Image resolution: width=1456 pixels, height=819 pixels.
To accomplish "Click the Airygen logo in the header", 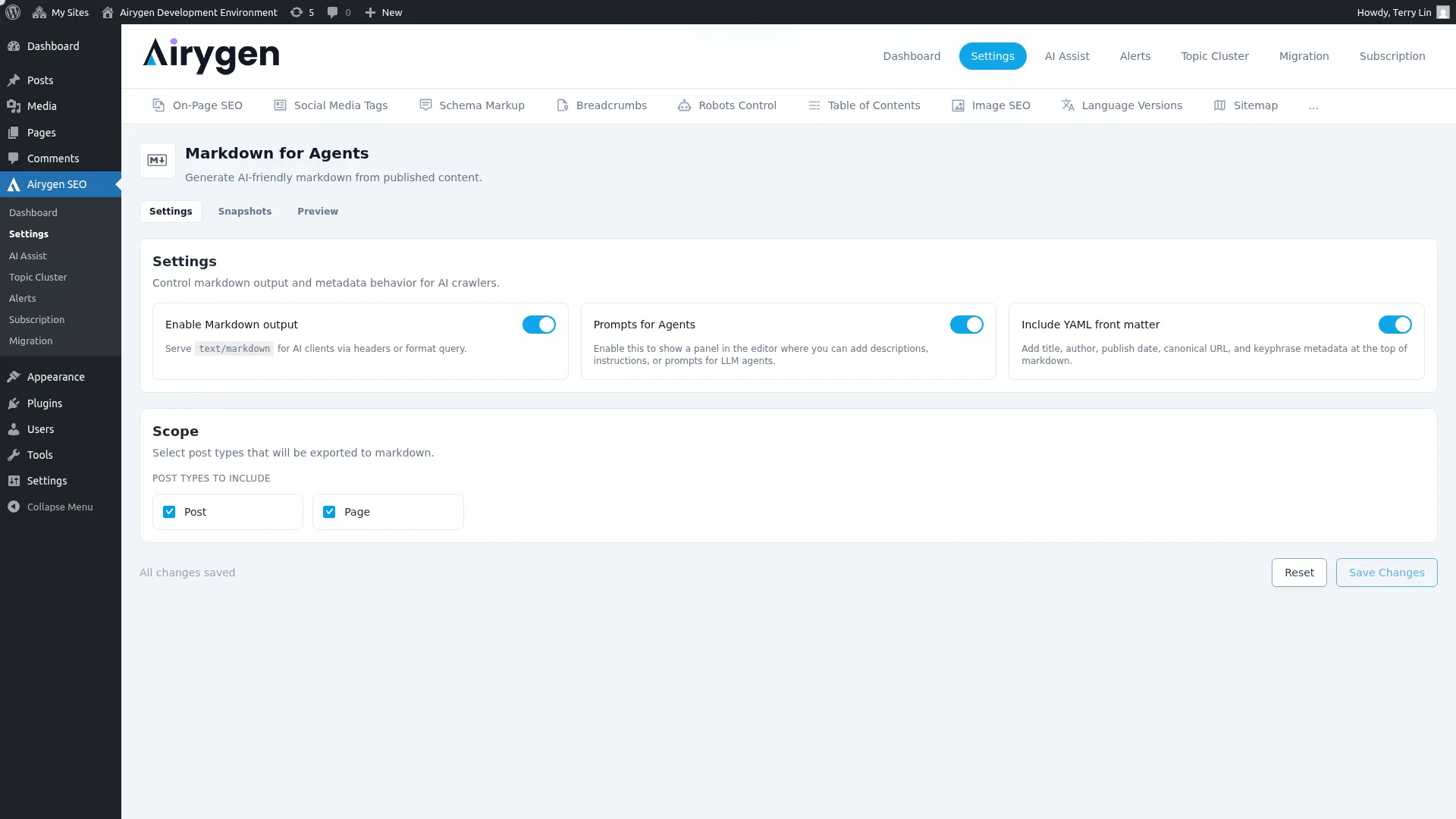I will [x=211, y=56].
